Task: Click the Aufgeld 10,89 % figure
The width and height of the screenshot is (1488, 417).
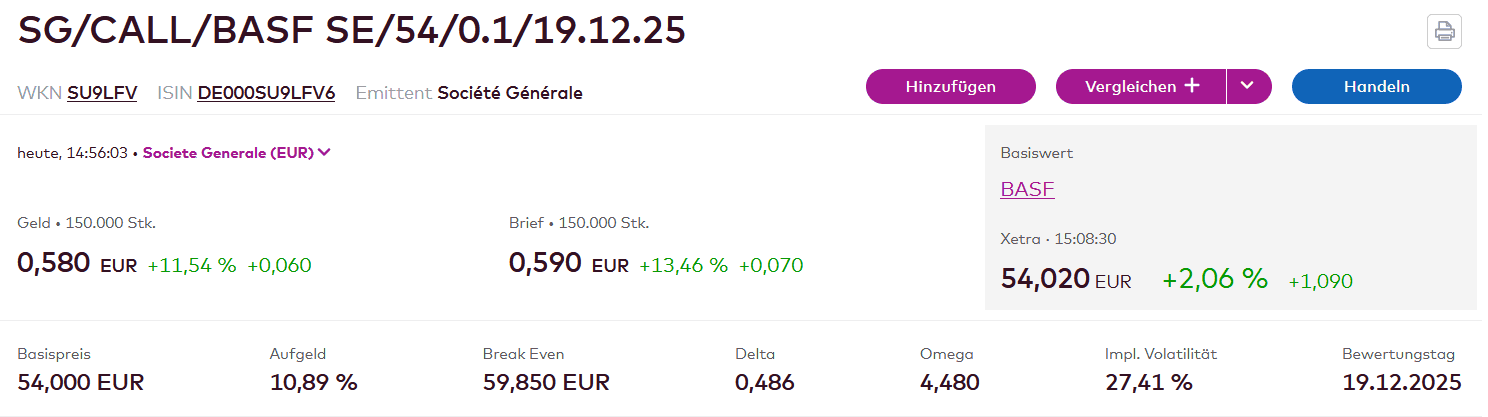Action: (x=313, y=382)
